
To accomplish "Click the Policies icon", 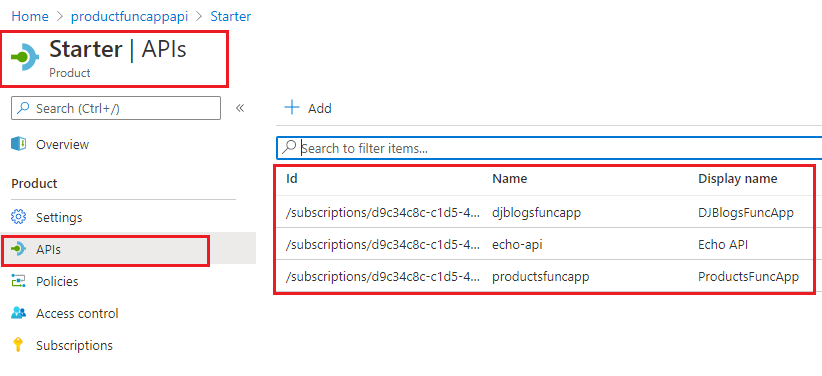I will pos(19,282).
